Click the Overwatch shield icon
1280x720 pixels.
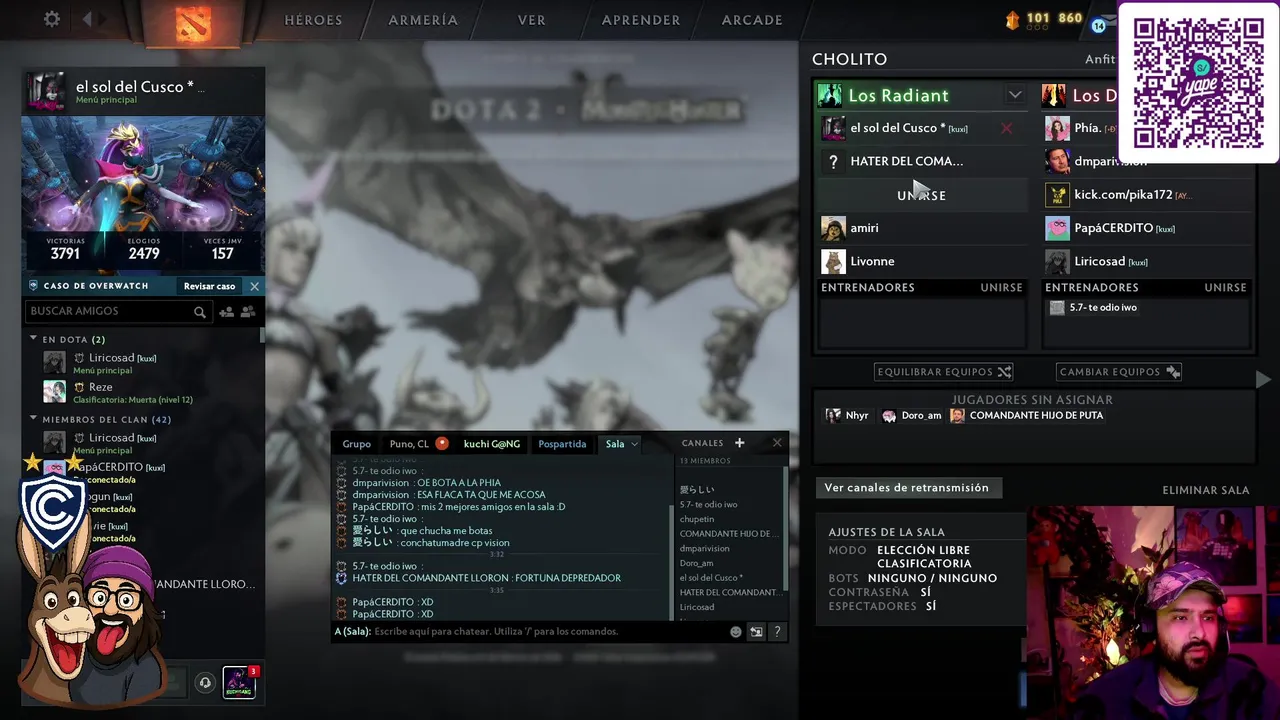[33, 286]
